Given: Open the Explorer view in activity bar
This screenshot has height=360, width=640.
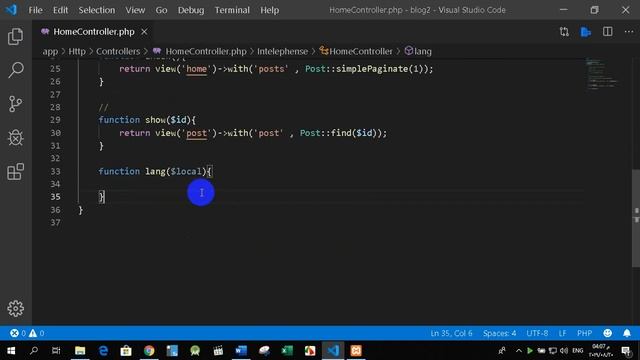Looking at the screenshot, I should [x=16, y=36].
